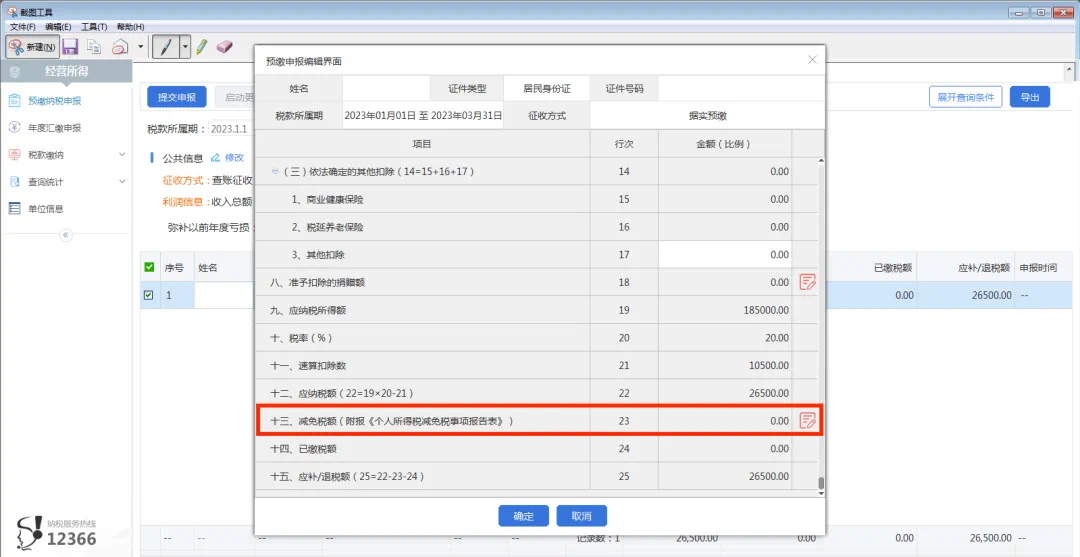
Task: Select the Pen tool
Action: pos(165,47)
